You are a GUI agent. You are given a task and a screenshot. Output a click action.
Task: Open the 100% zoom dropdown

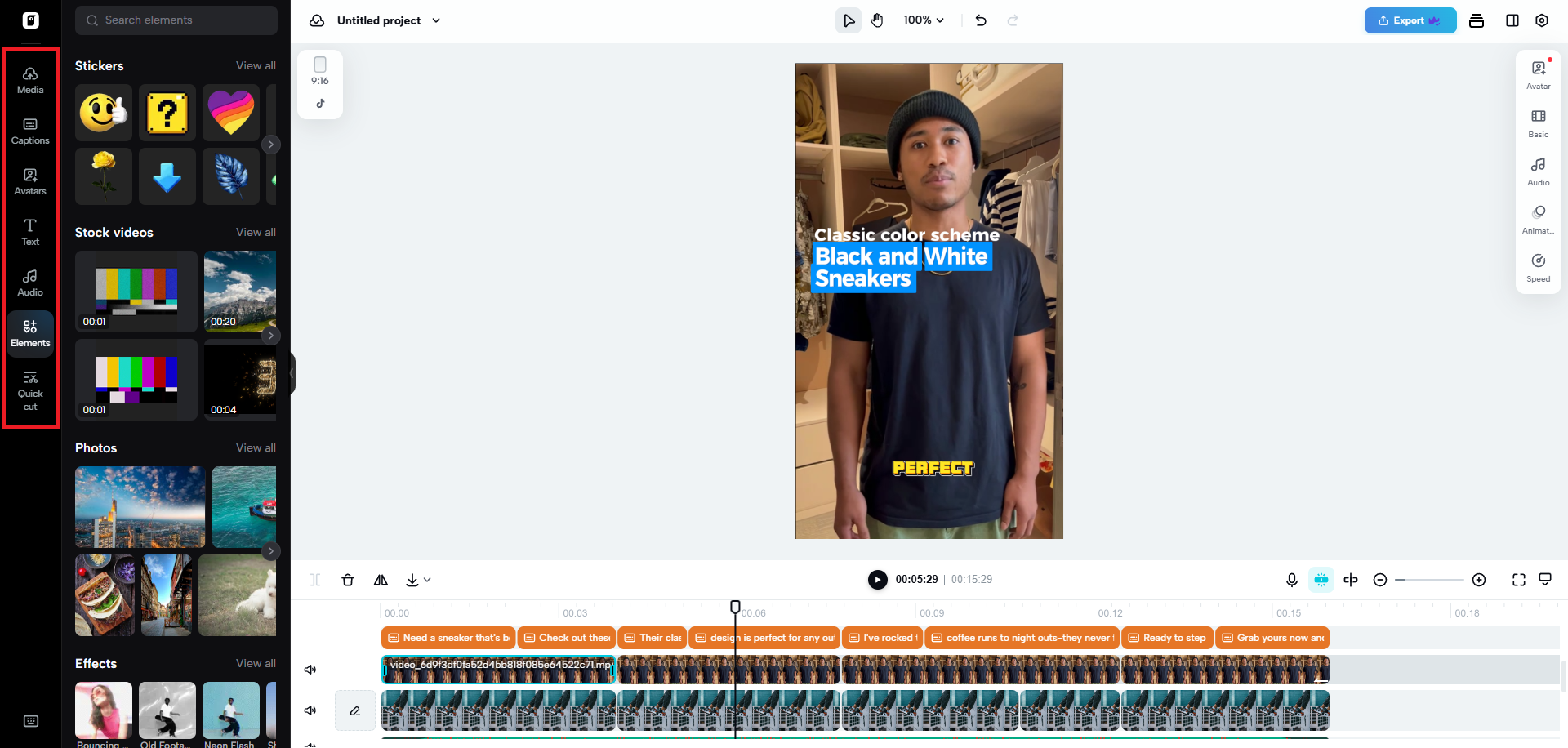(923, 20)
